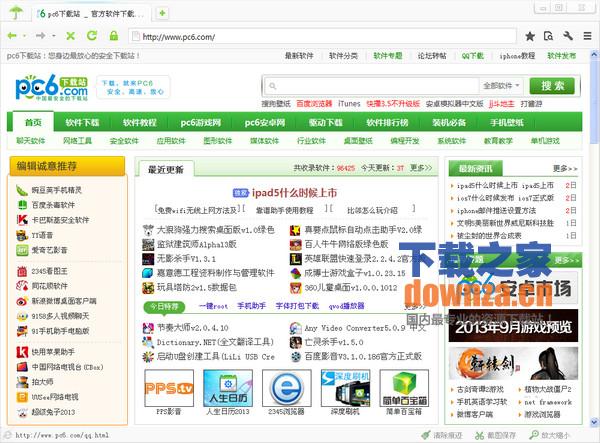Open the 快用苹果助手 icon in sidebar
This screenshot has height=443, width=600.
(x=22, y=352)
